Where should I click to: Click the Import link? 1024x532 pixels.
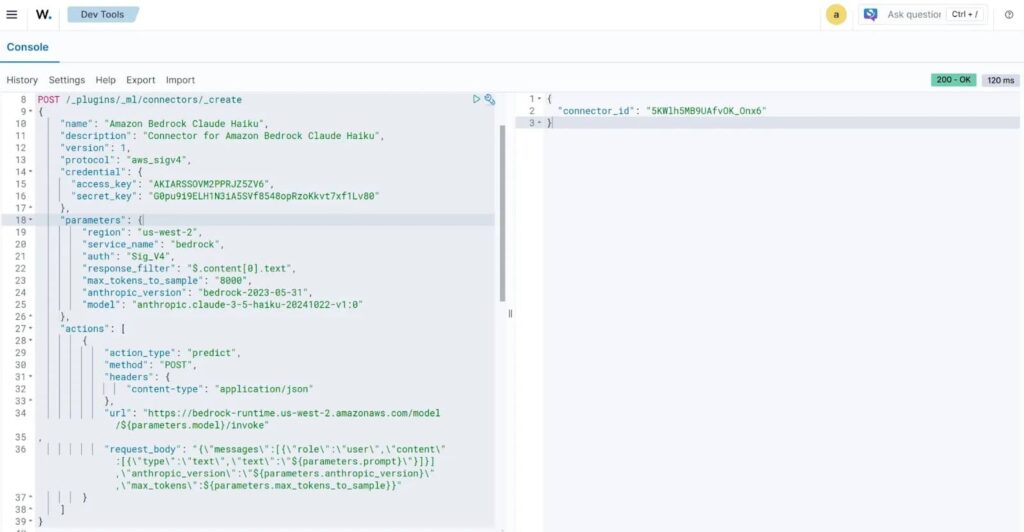coord(180,80)
